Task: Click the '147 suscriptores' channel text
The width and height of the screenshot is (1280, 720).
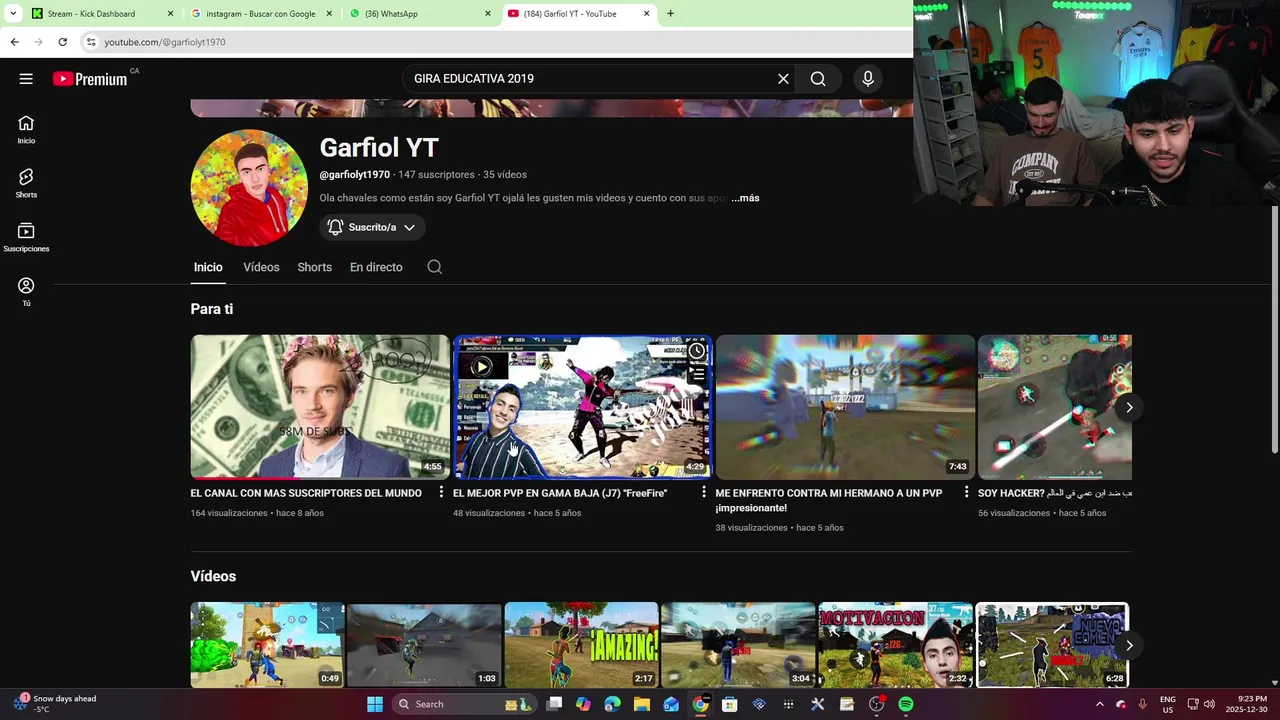Action: point(436,175)
